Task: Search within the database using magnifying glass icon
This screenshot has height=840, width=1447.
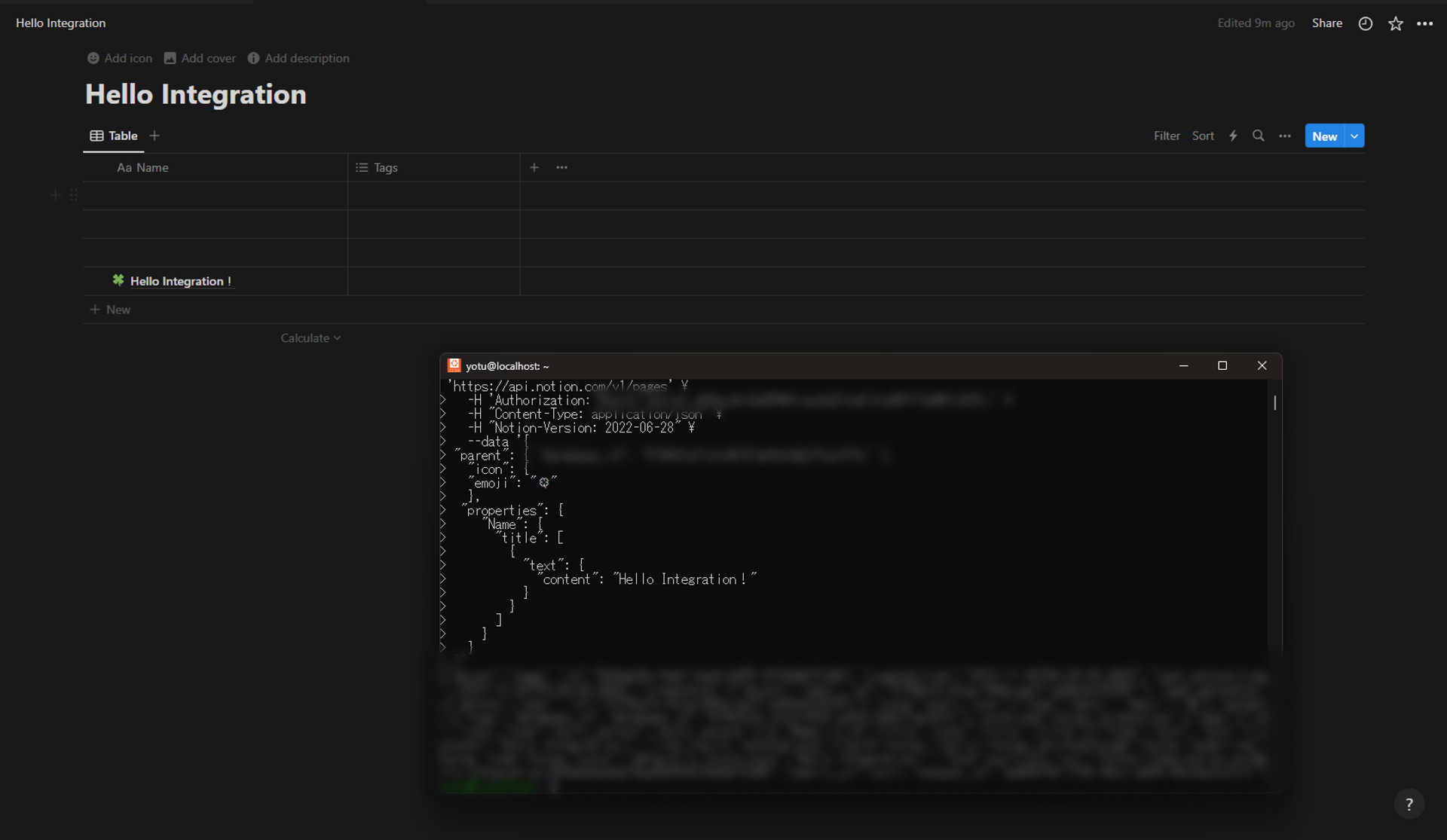Action: pos(1259,136)
